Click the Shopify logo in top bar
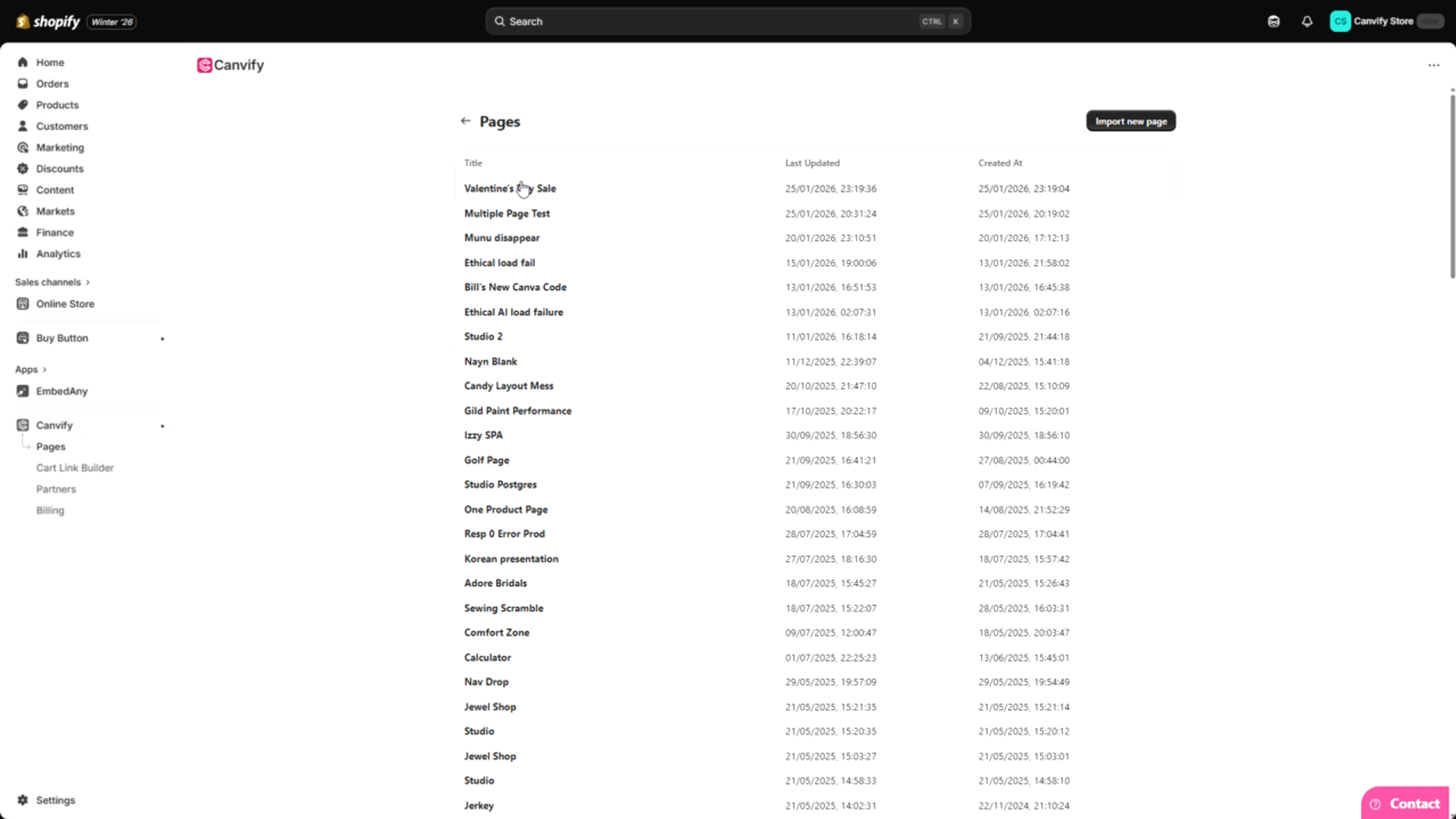 click(48, 21)
